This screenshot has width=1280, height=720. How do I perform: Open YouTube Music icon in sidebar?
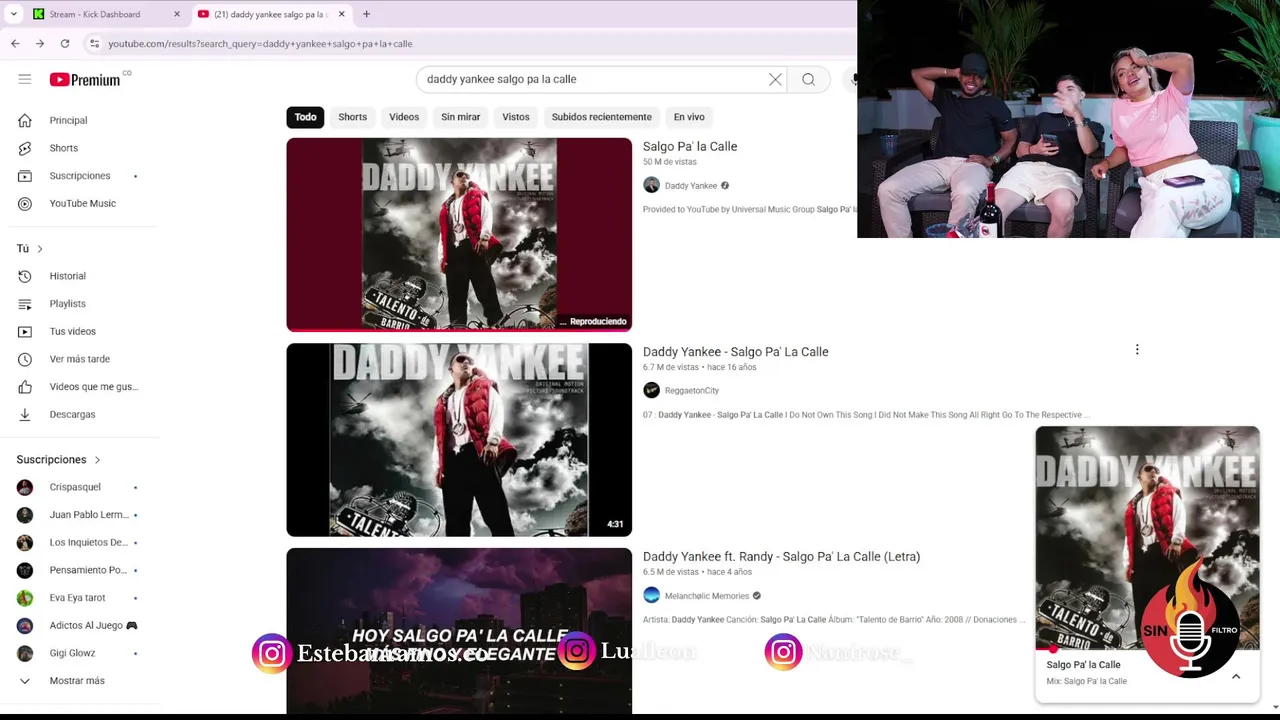25,203
